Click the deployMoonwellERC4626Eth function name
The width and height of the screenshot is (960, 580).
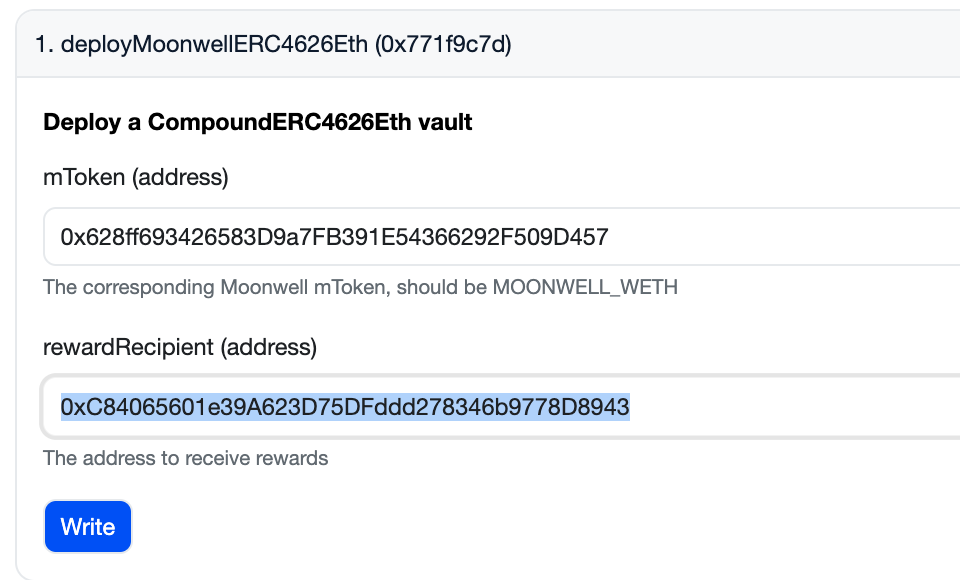(x=215, y=45)
